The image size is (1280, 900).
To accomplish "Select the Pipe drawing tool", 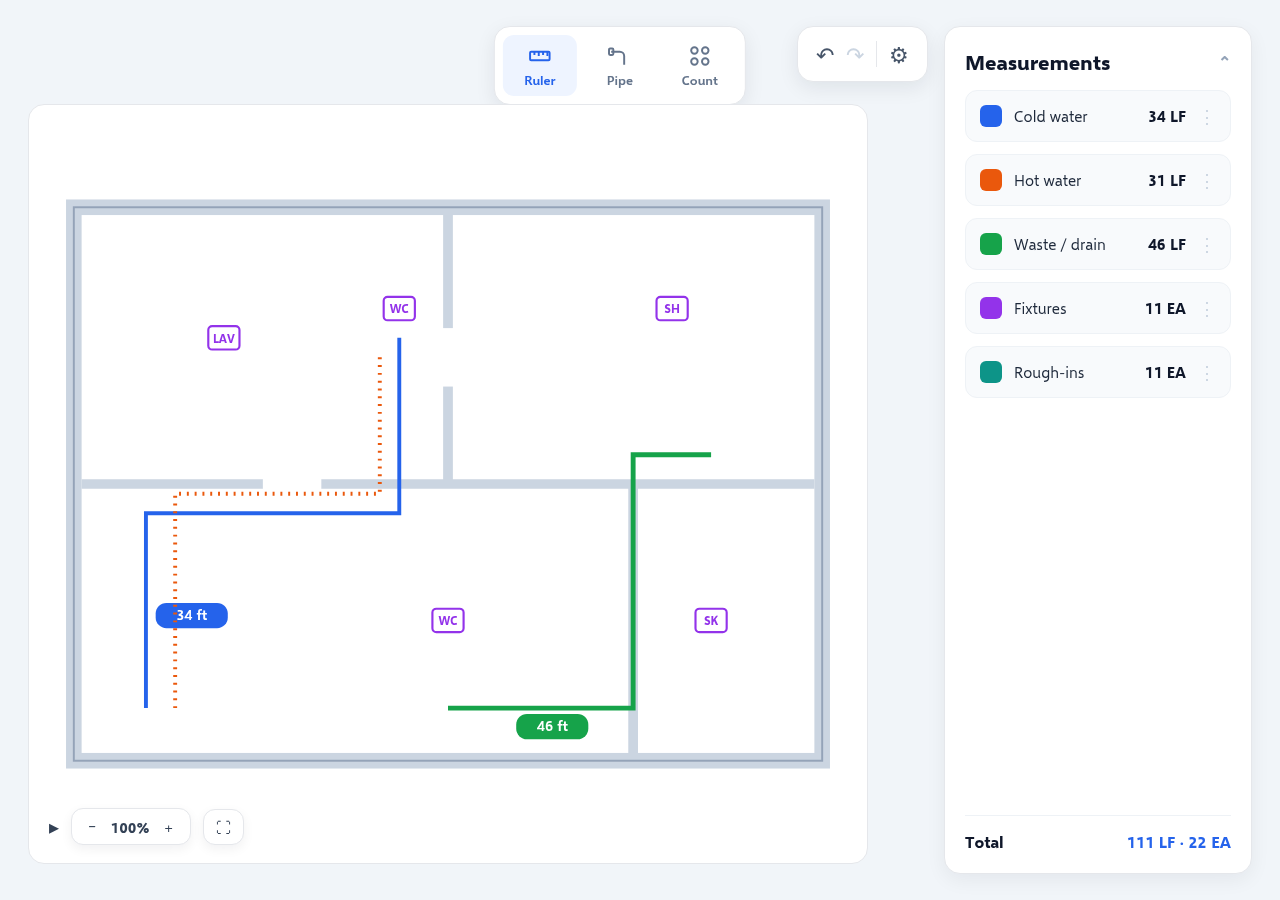I will point(620,66).
